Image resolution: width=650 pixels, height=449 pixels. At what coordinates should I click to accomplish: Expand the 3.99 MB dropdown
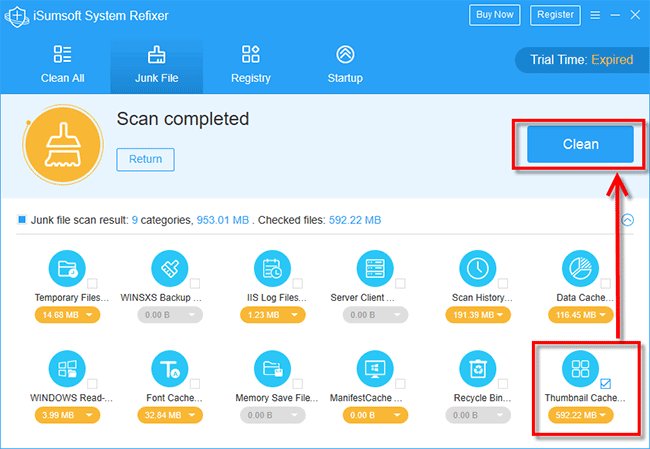[67, 415]
